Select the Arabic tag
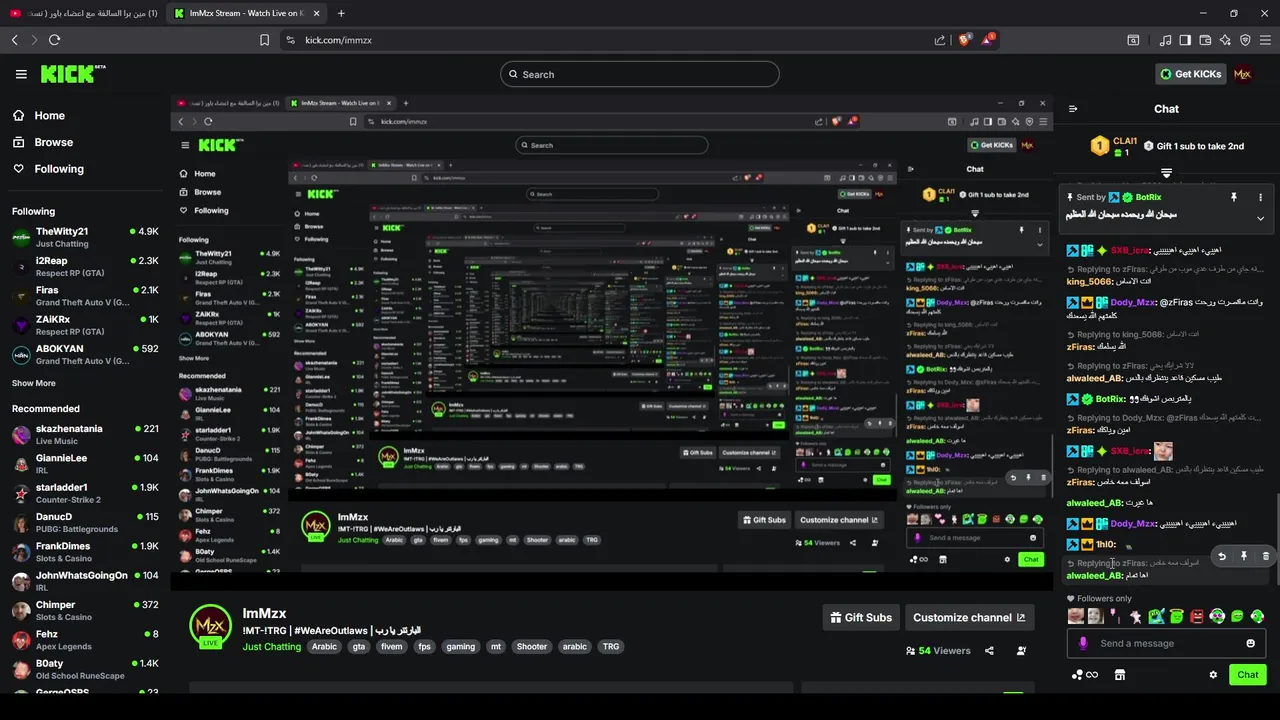The height and width of the screenshot is (720, 1280). point(324,647)
